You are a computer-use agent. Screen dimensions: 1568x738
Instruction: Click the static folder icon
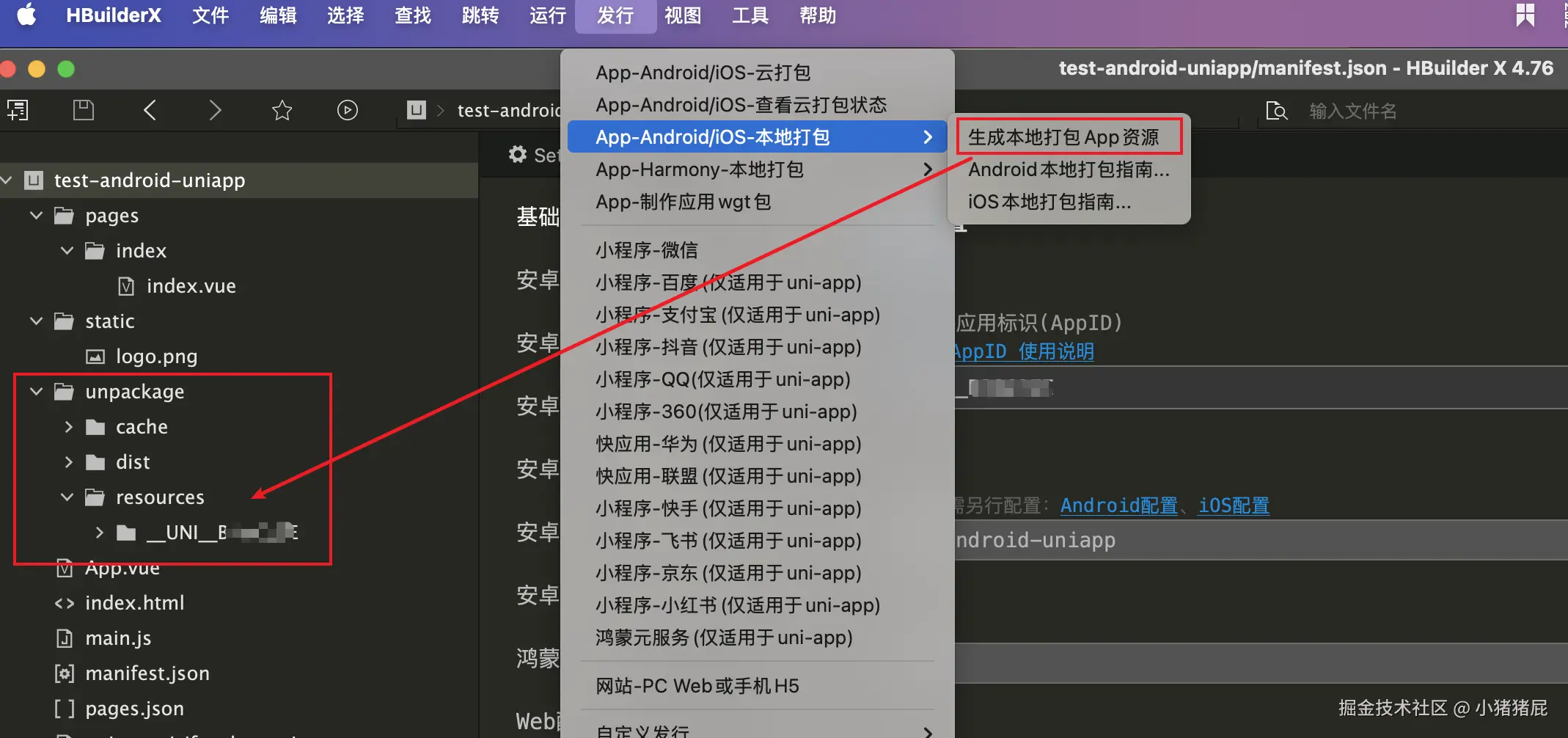(65, 321)
